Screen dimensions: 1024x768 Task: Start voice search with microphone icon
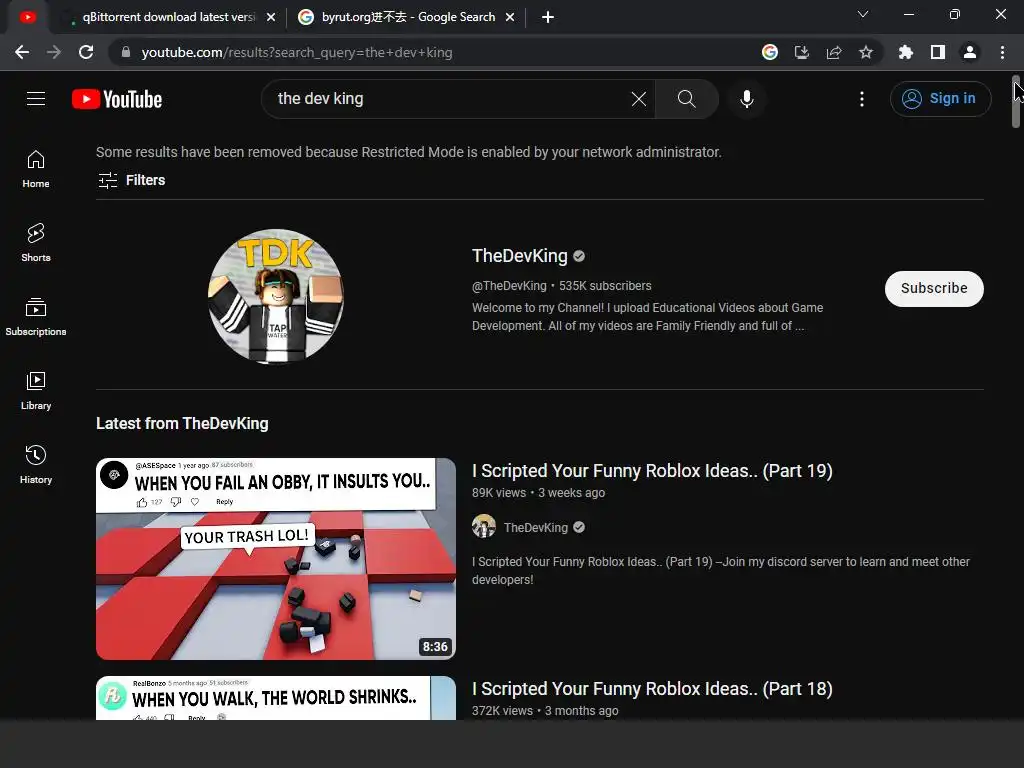click(x=747, y=99)
